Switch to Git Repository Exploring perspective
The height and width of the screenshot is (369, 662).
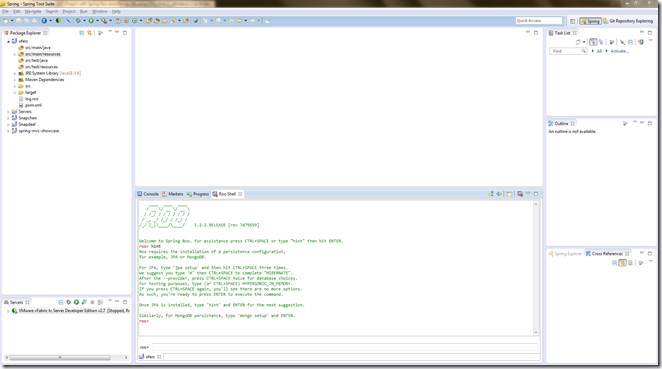[x=628, y=21]
